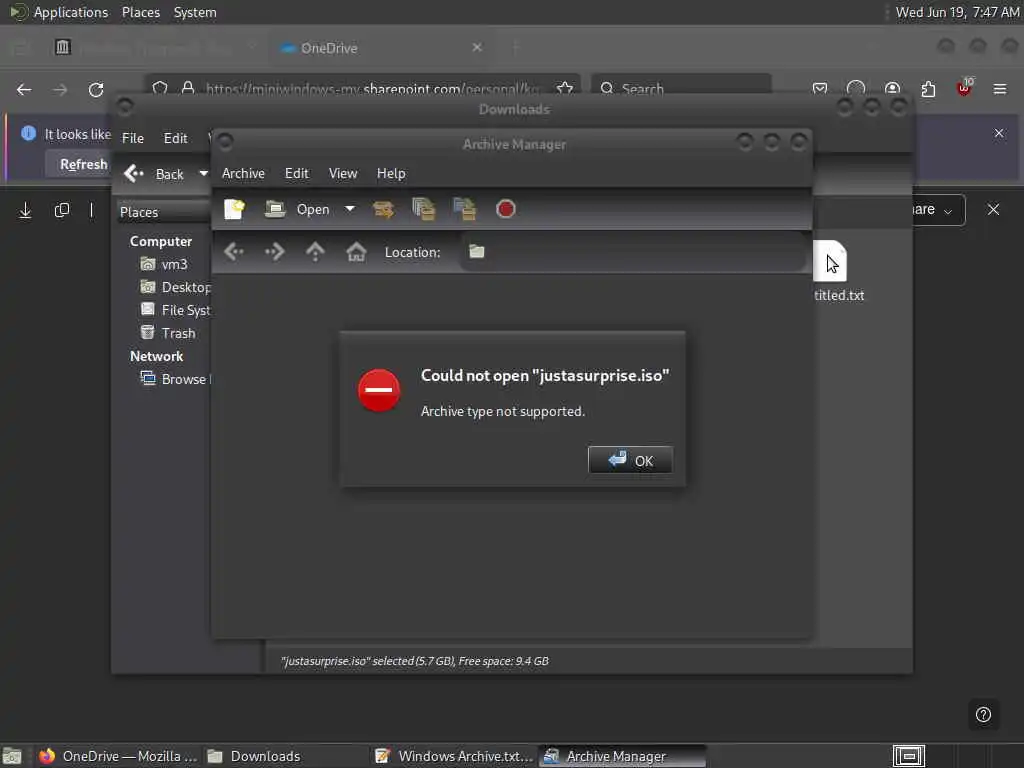
Task: Close the OneDrive preview with X
Action: [x=993, y=210]
